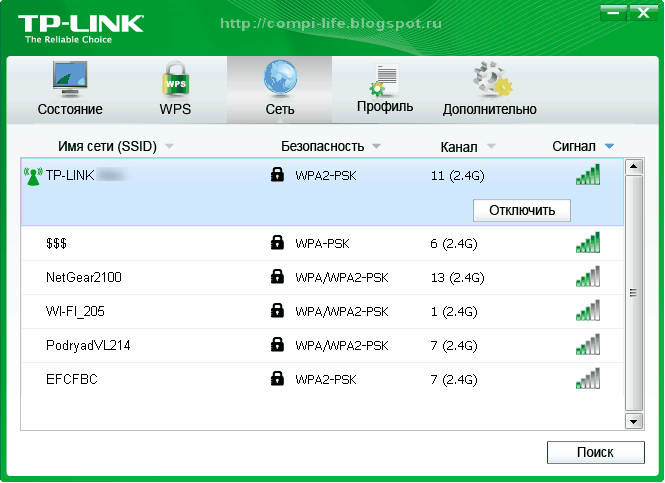Click the TP-LINK network name
Viewport: 665px width, 483px height.
coord(70,175)
